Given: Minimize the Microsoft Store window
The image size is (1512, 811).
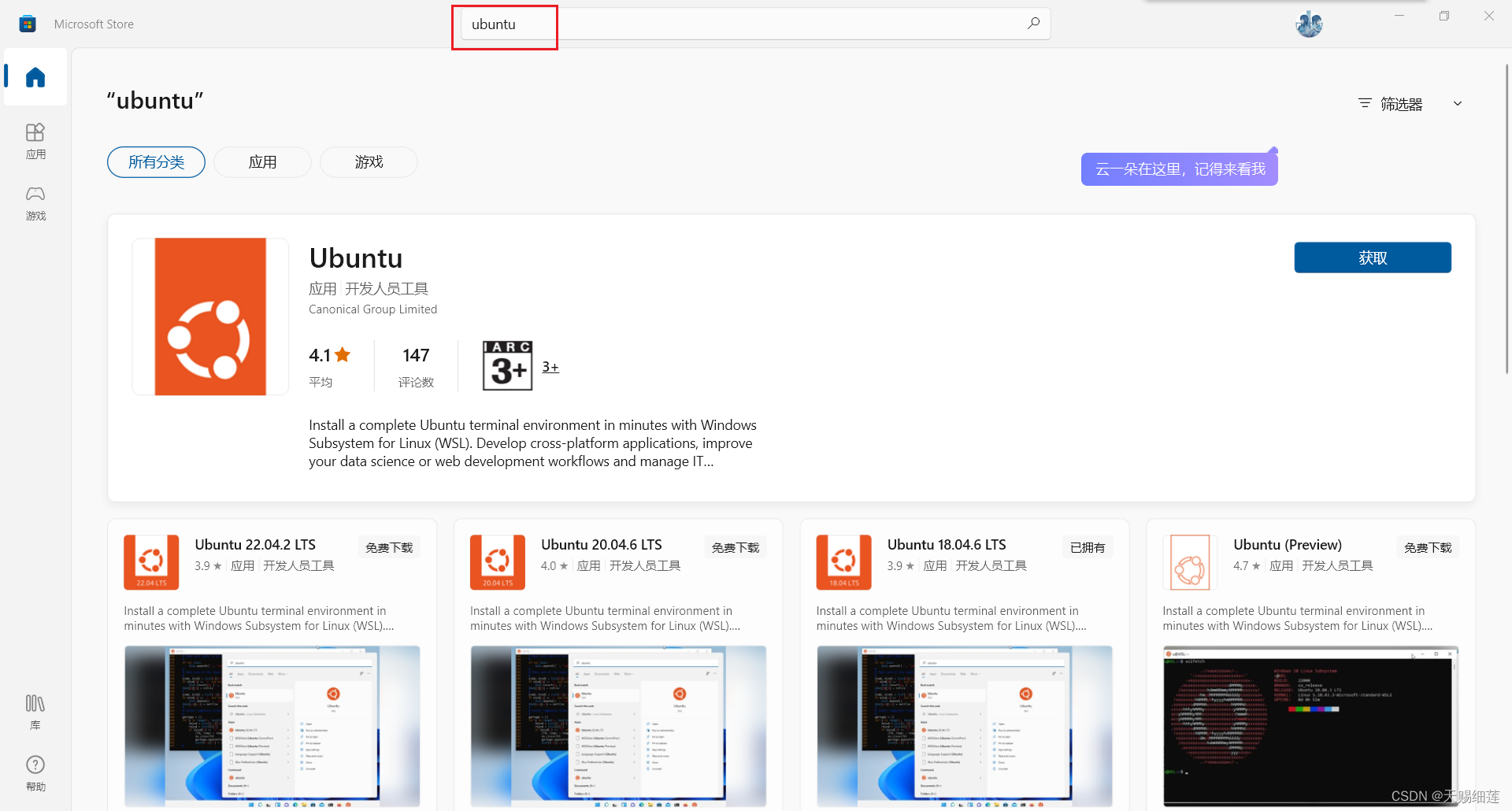Looking at the screenshot, I should 1399,16.
